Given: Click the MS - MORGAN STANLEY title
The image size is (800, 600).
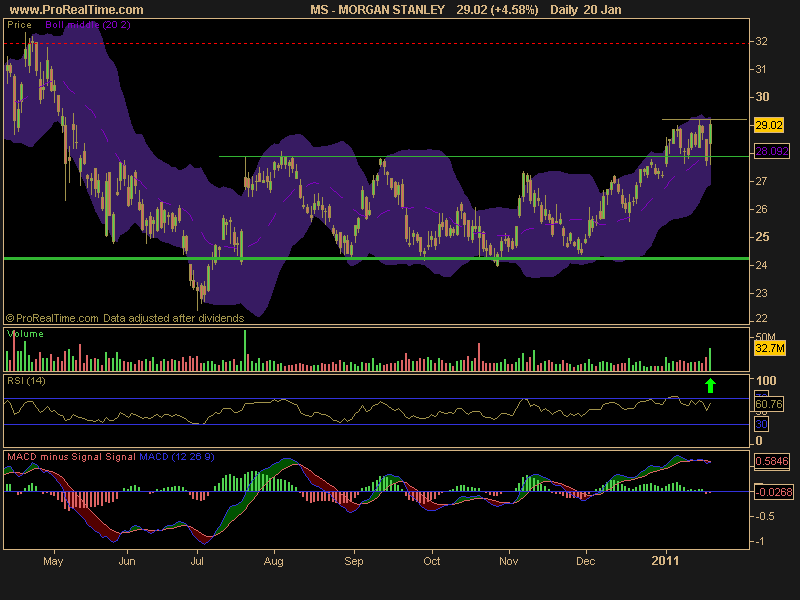Looking at the screenshot, I should 378,10.
